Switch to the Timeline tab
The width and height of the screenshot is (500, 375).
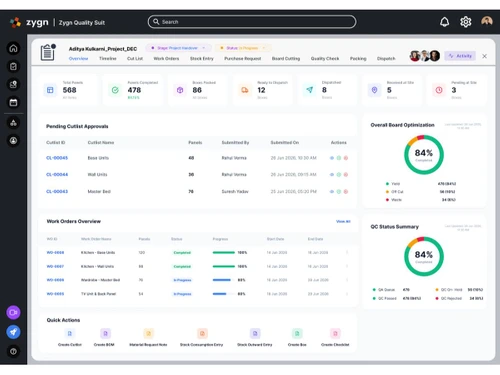coord(108,59)
